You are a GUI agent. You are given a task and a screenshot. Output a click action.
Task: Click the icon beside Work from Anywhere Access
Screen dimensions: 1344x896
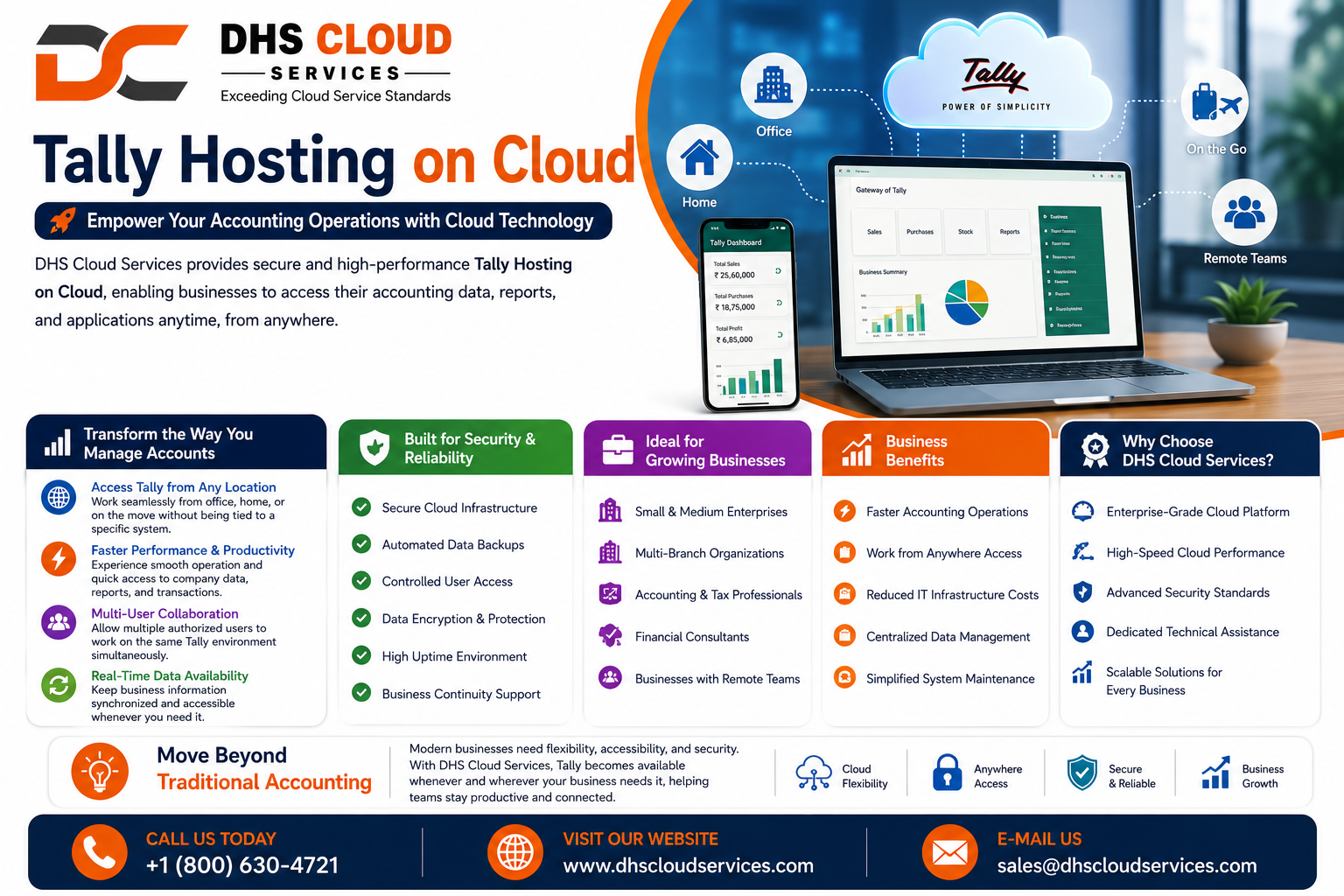pos(844,552)
